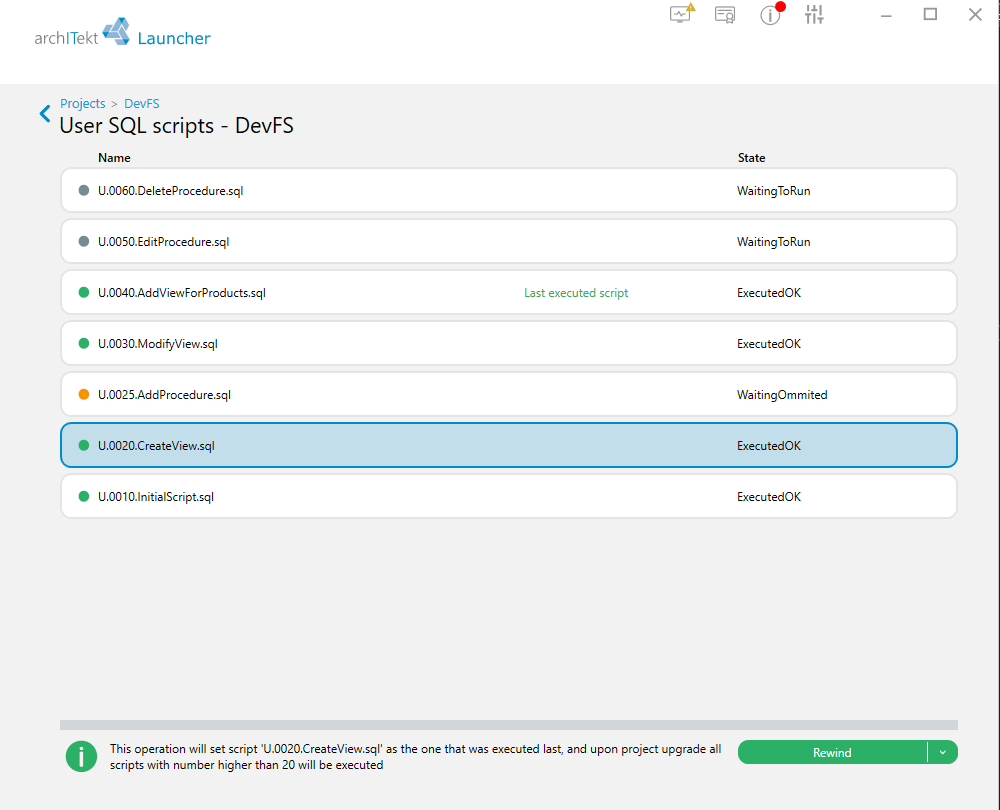This screenshot has height=810, width=1000.
Task: Open the info notifications icon
Action: 771,14
